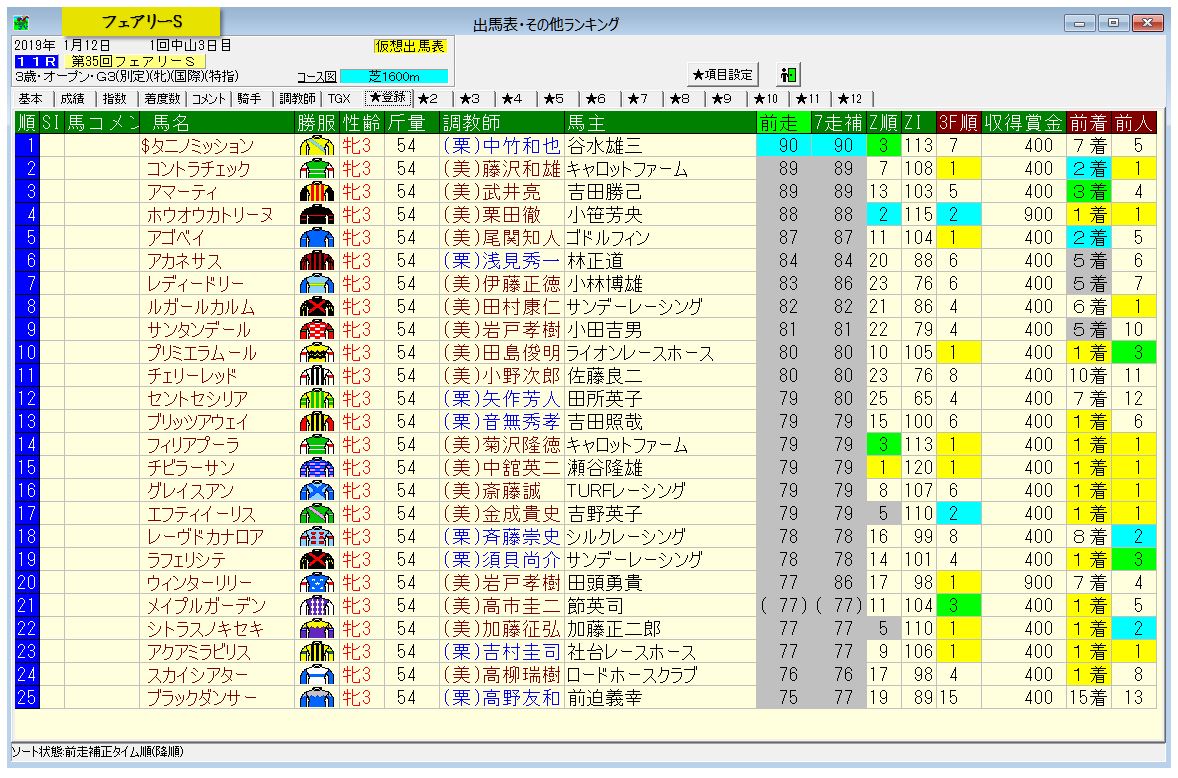Image resolution: width=1178 pixels, height=778 pixels.
Task: Sort by the 前走 column header
Action: (x=784, y=122)
